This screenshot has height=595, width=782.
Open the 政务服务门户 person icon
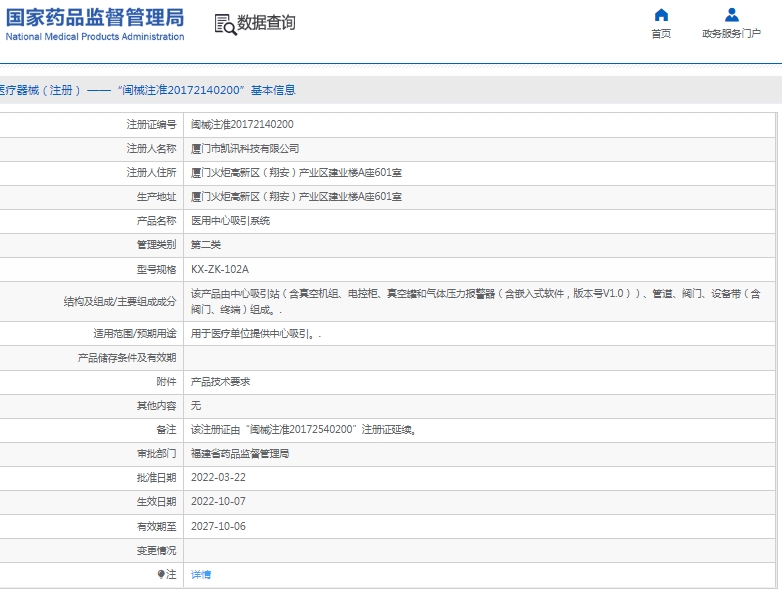pyautogui.click(x=732, y=15)
